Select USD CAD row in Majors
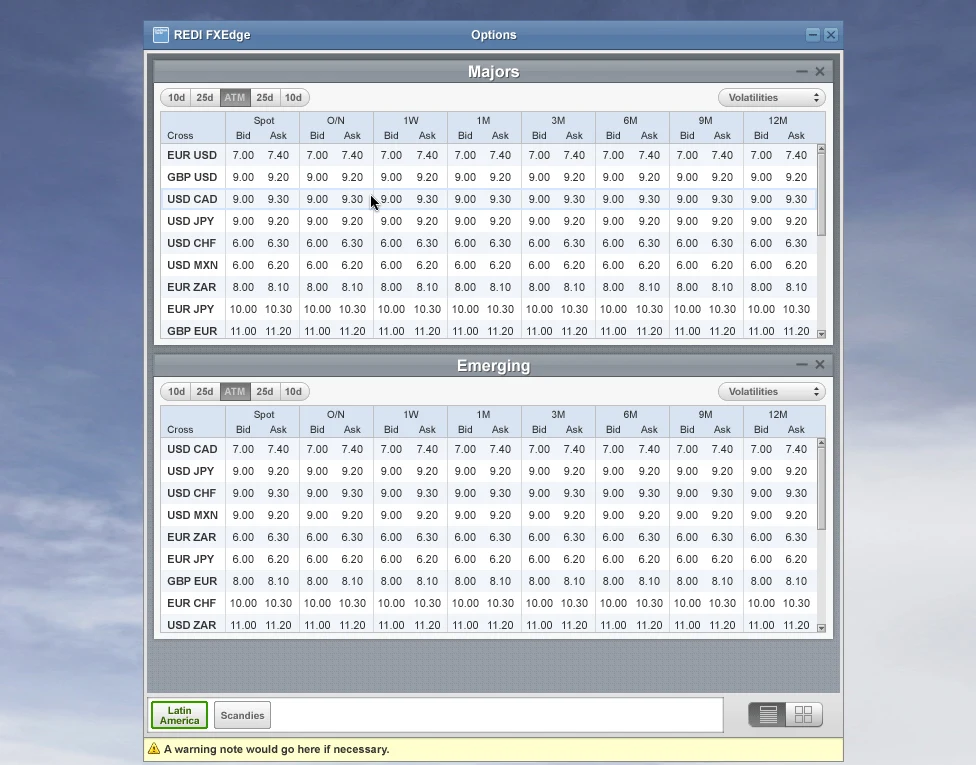976x765 pixels. [489, 199]
